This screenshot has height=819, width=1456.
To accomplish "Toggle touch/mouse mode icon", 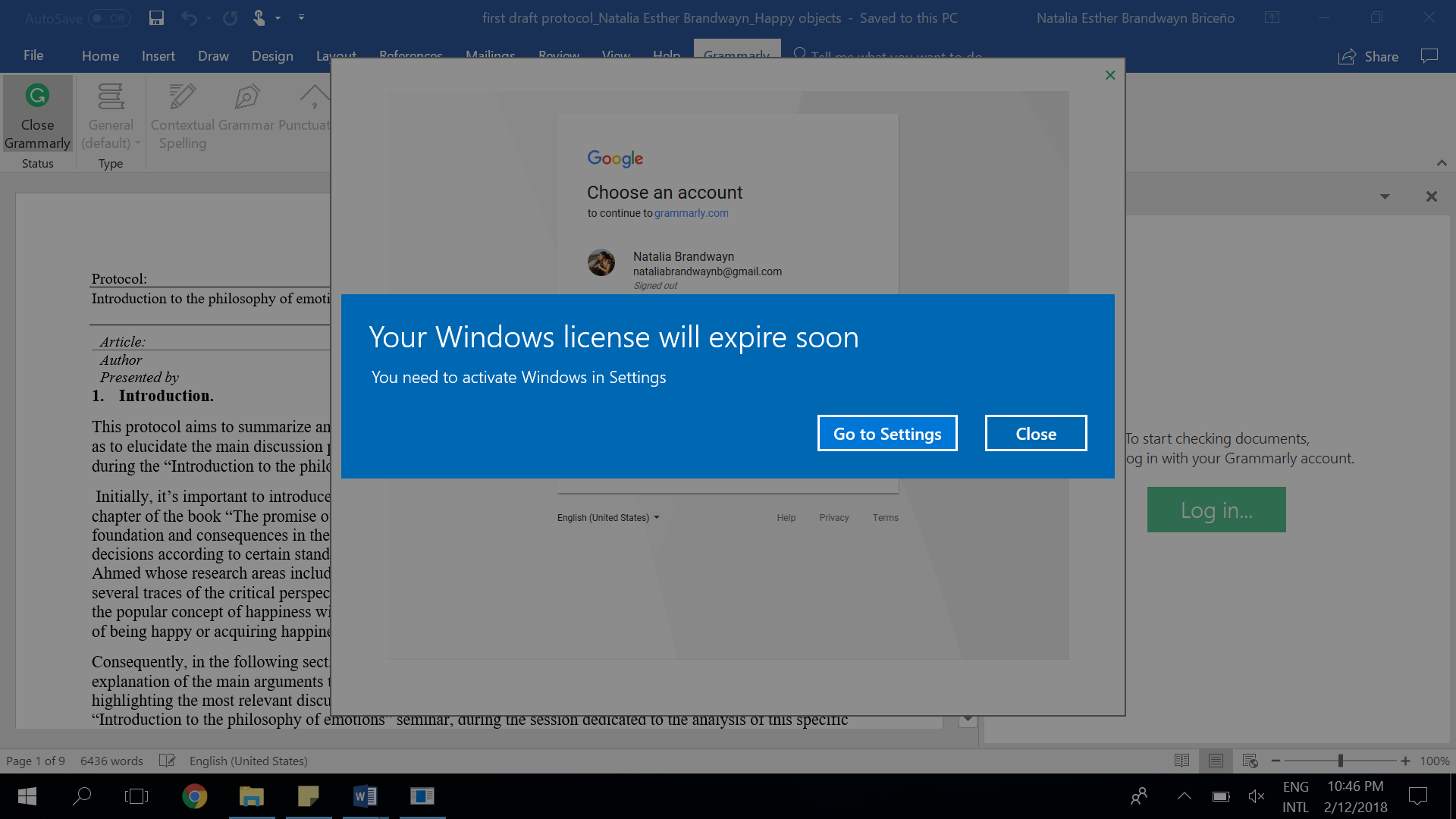I will pos(259,17).
